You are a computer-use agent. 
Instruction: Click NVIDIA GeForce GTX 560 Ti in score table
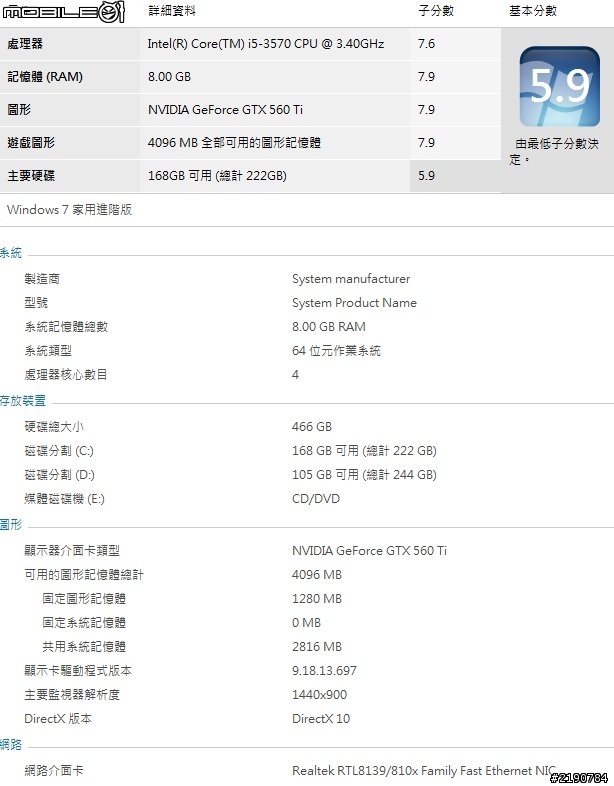tap(225, 109)
